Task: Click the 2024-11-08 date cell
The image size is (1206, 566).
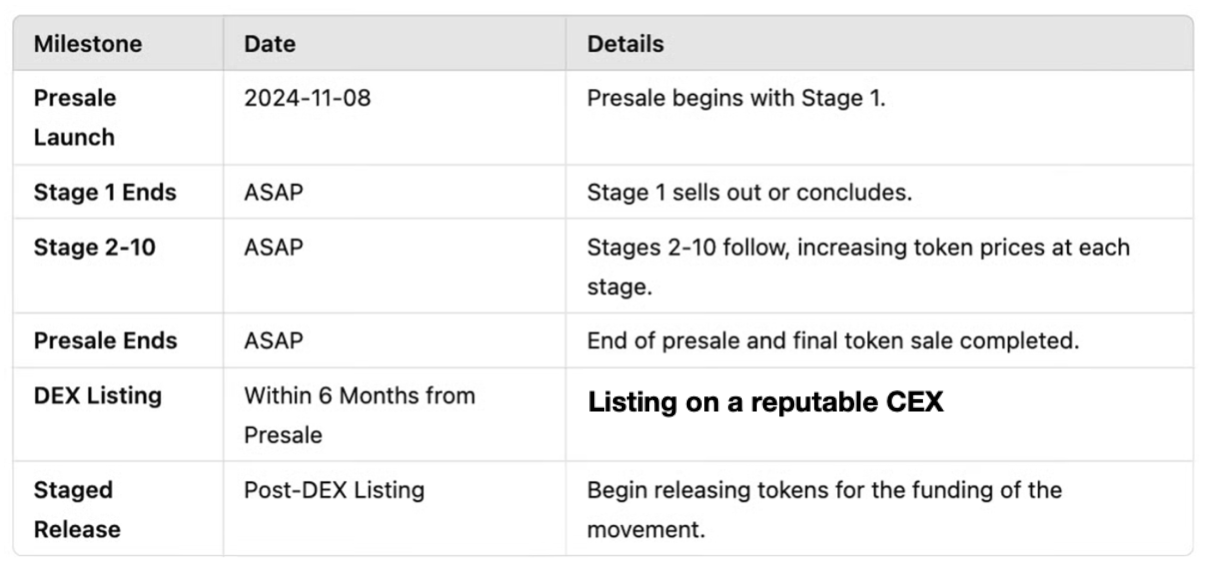Action: (x=307, y=98)
